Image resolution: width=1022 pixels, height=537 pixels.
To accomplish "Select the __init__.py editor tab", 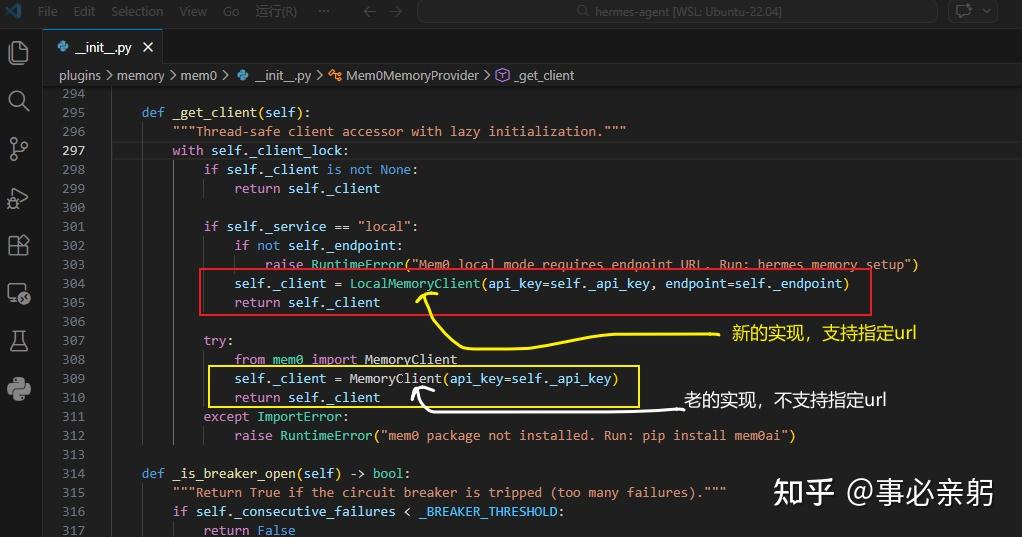I will 103,48.
